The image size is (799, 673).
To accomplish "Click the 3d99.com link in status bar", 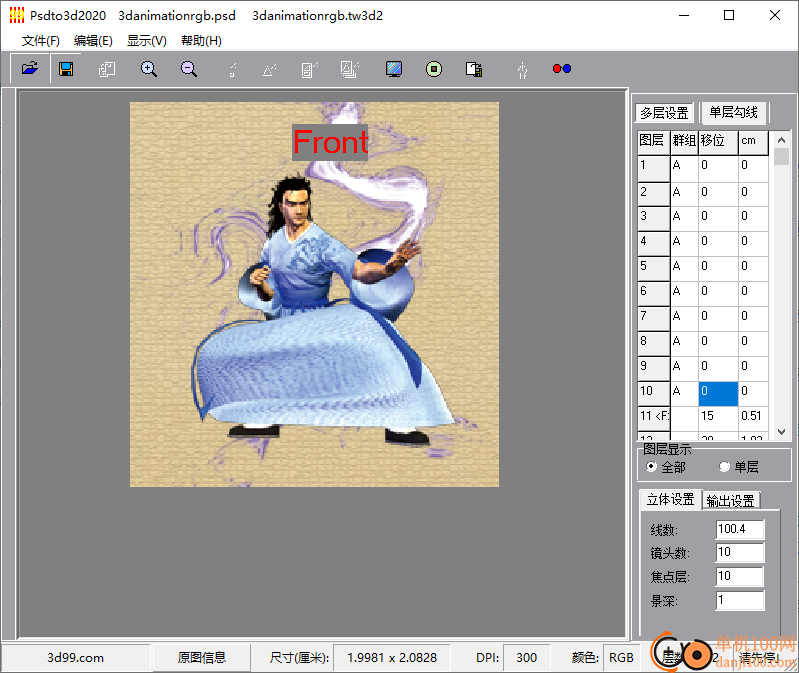I will [x=76, y=658].
